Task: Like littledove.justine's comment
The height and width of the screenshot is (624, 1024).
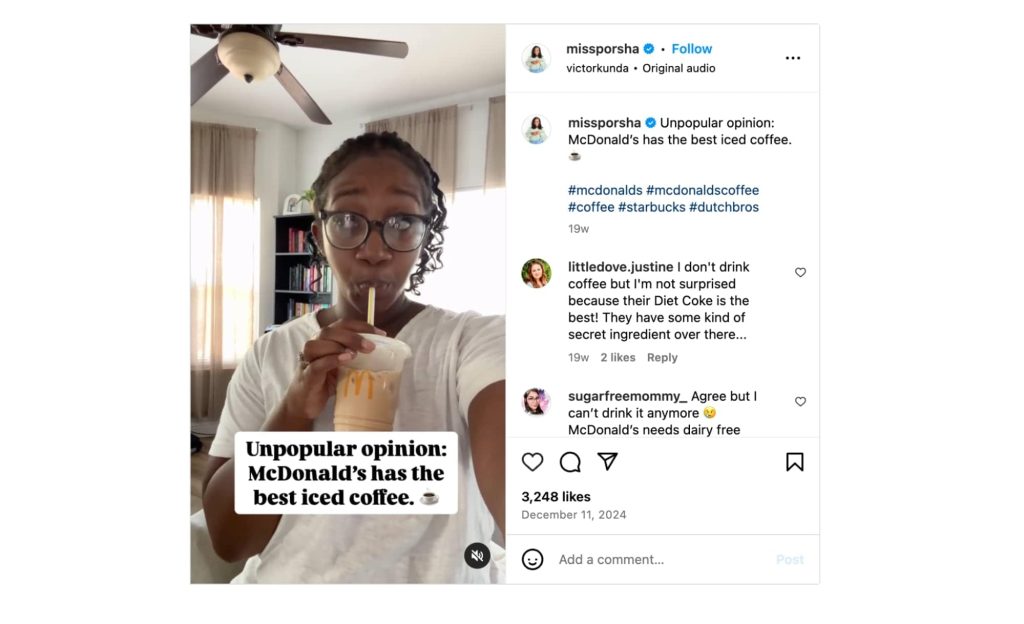Action: pos(800,272)
